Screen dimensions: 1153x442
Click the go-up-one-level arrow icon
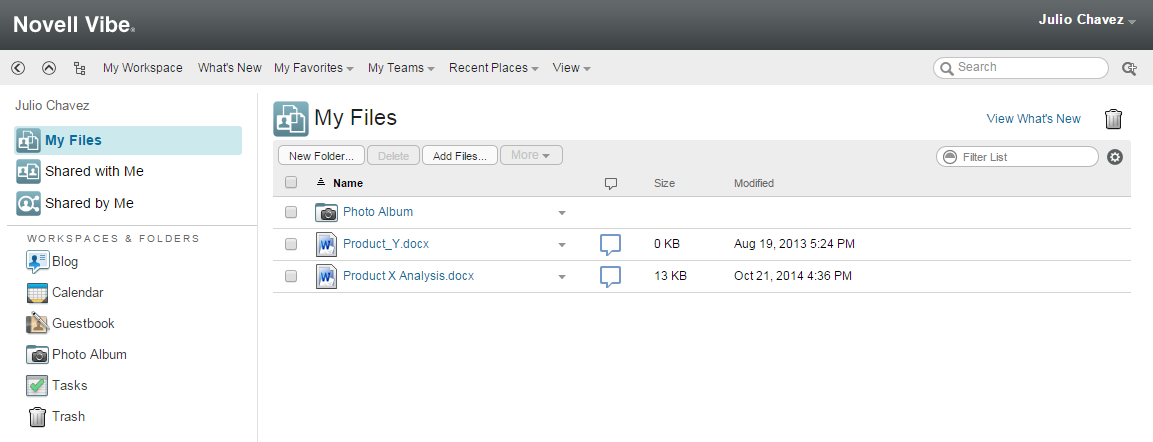pos(49,68)
